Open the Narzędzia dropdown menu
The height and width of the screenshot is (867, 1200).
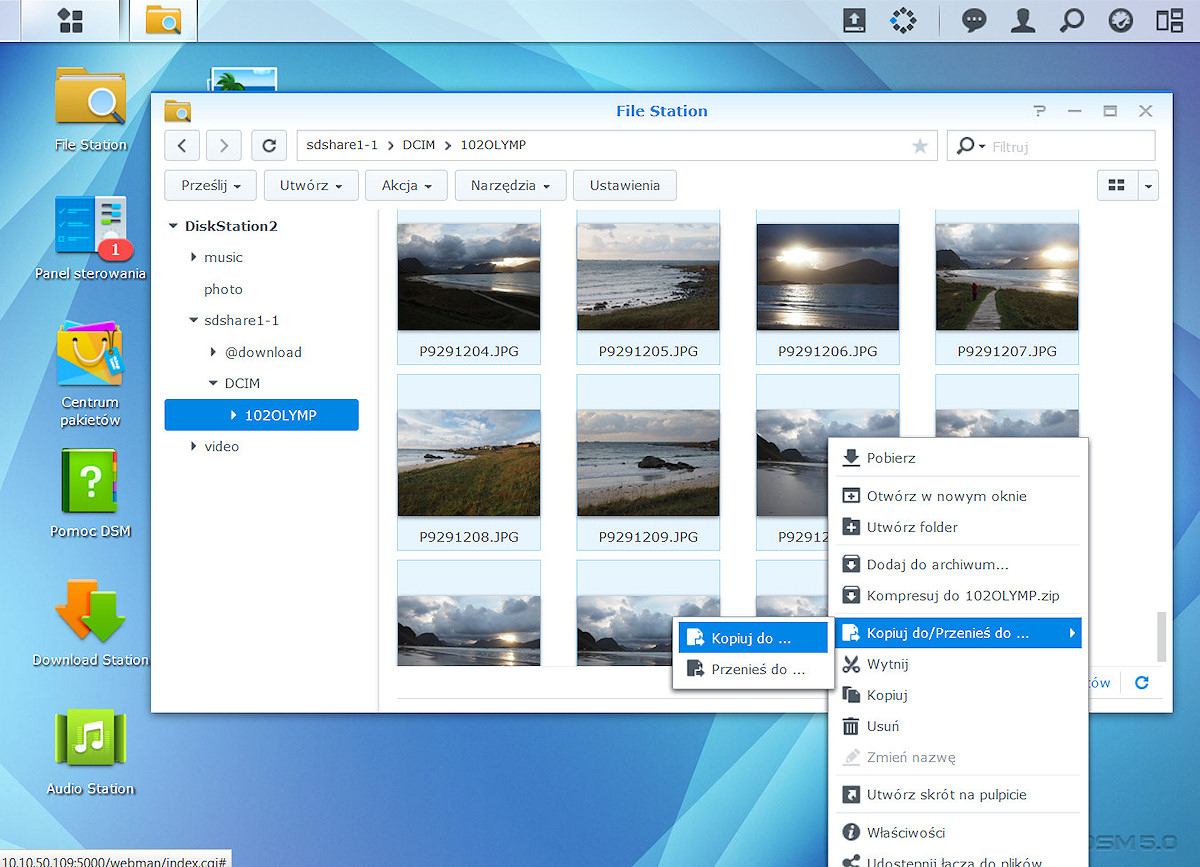(510, 186)
